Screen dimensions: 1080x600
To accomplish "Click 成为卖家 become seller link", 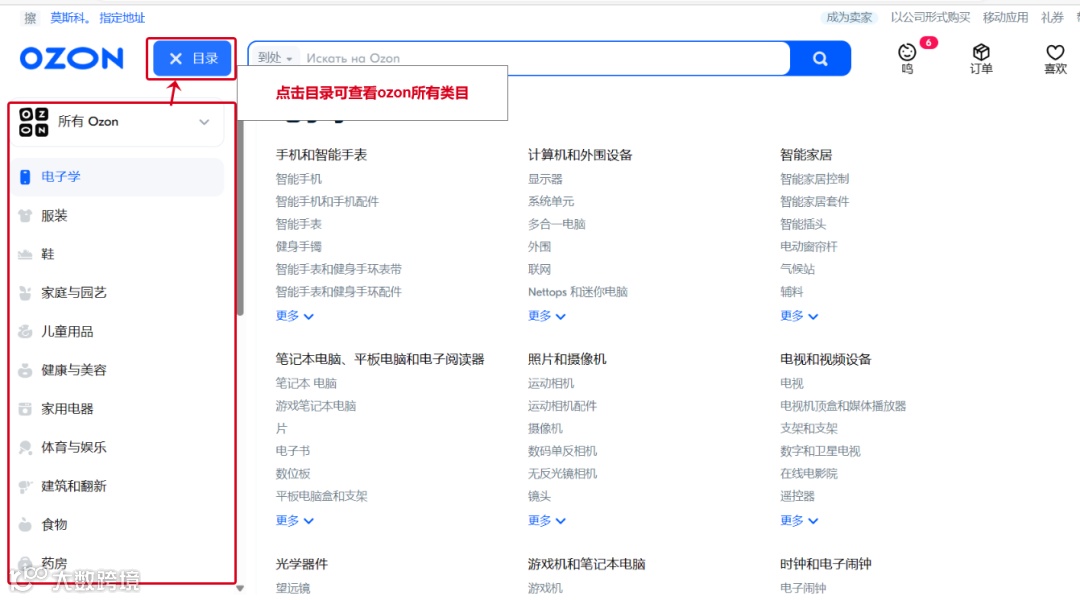I will (x=849, y=17).
